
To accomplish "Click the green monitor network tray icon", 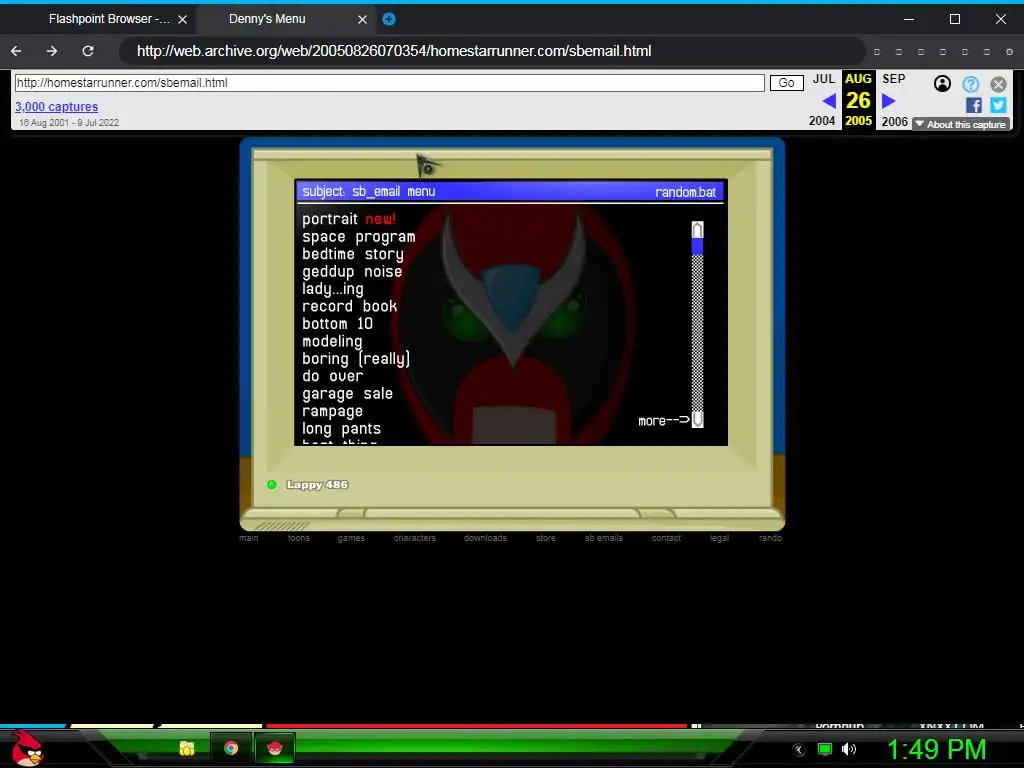I will 825,749.
